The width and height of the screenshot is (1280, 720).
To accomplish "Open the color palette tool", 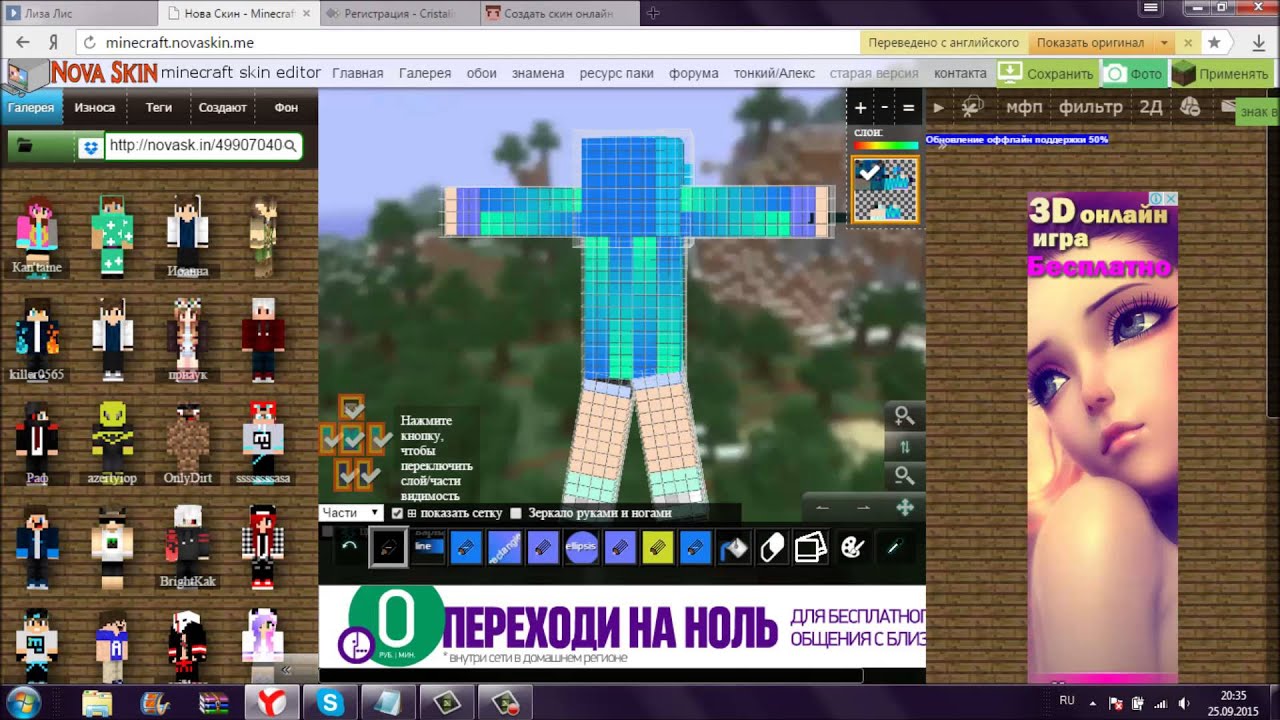I will (x=851, y=547).
